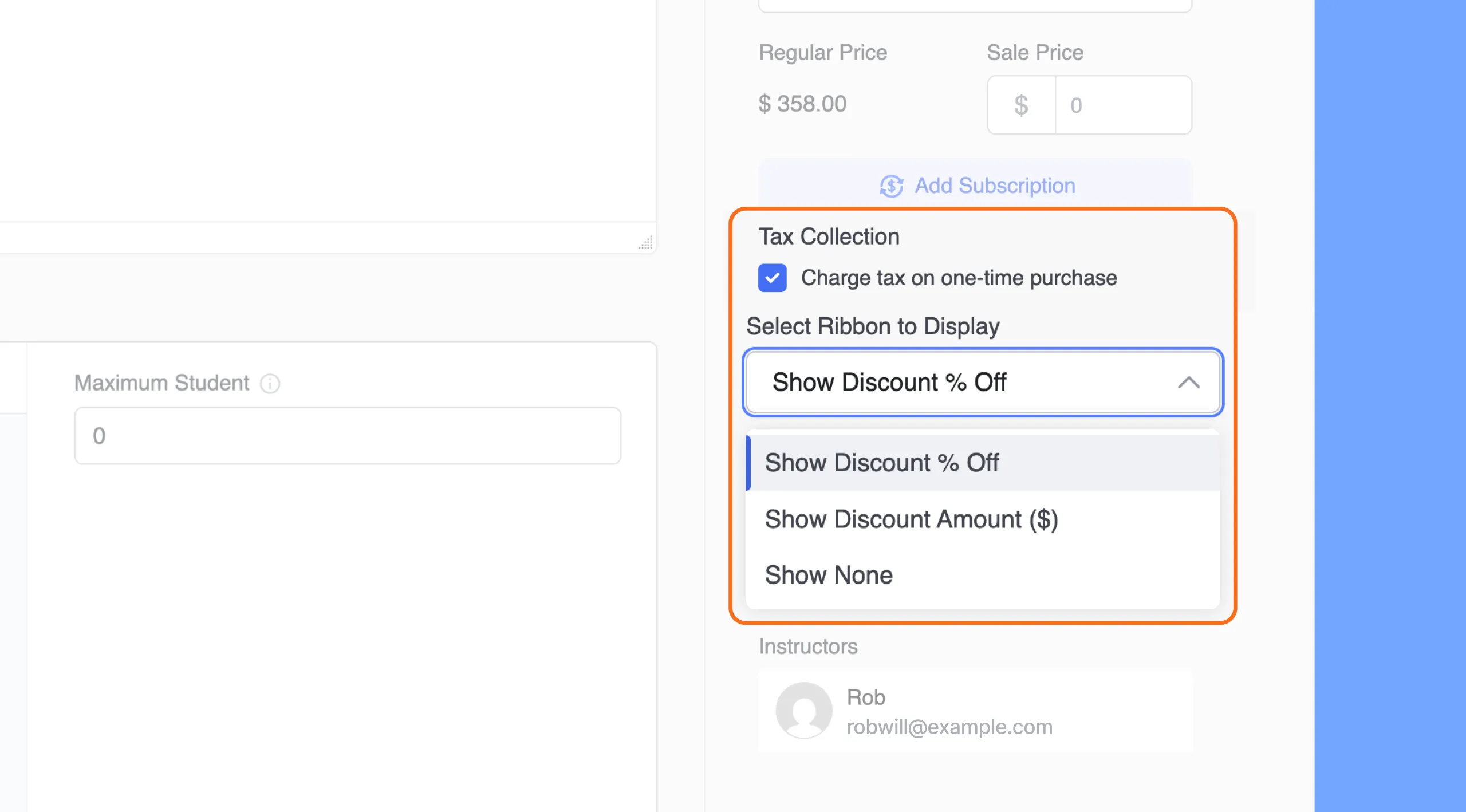Collapse the Select Ribbon dropdown chevron
Image resolution: width=1466 pixels, height=812 pixels.
(1189, 382)
